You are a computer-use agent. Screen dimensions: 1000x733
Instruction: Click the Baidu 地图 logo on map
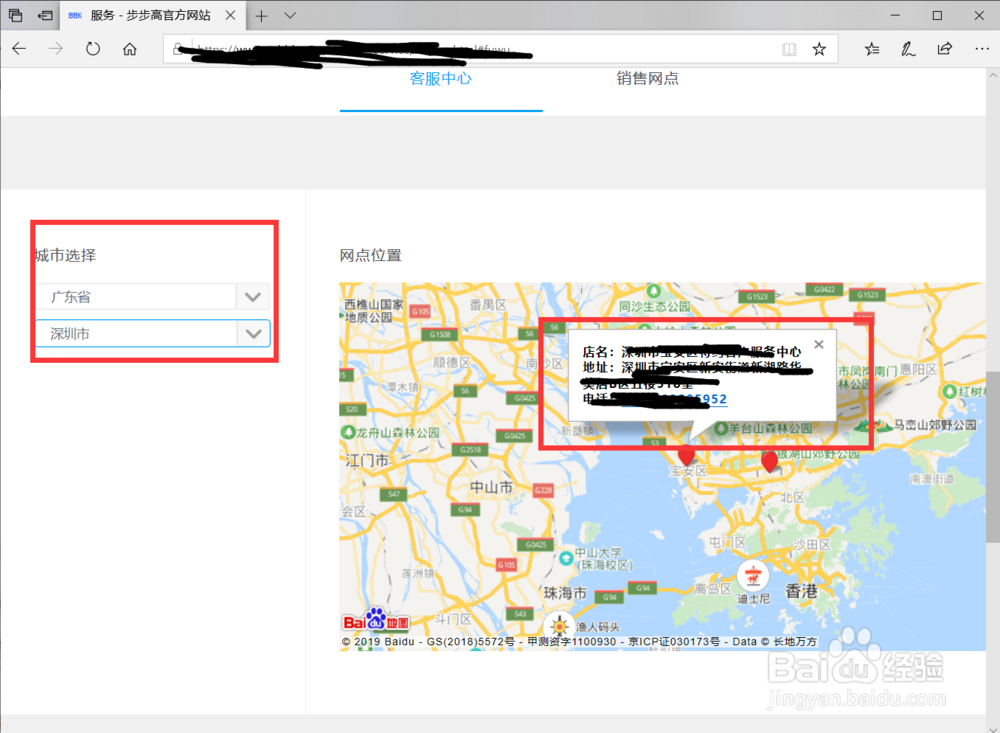[x=376, y=619]
